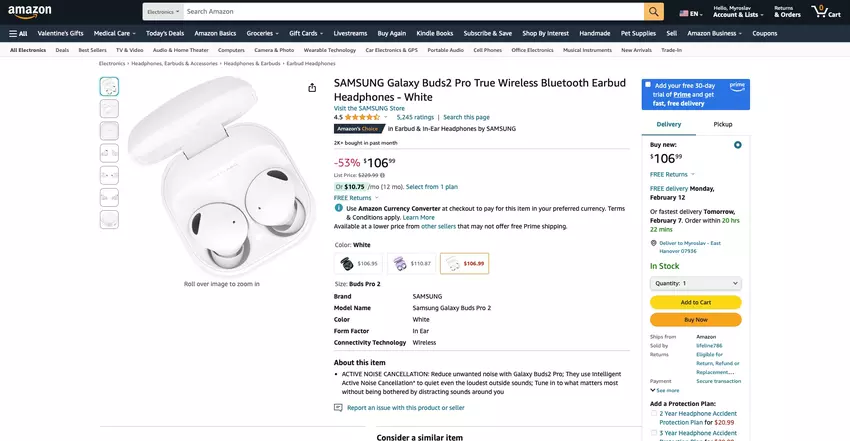Choose the black color option at $106.95
Image resolution: width=850 pixels, height=441 pixels.
359,263
